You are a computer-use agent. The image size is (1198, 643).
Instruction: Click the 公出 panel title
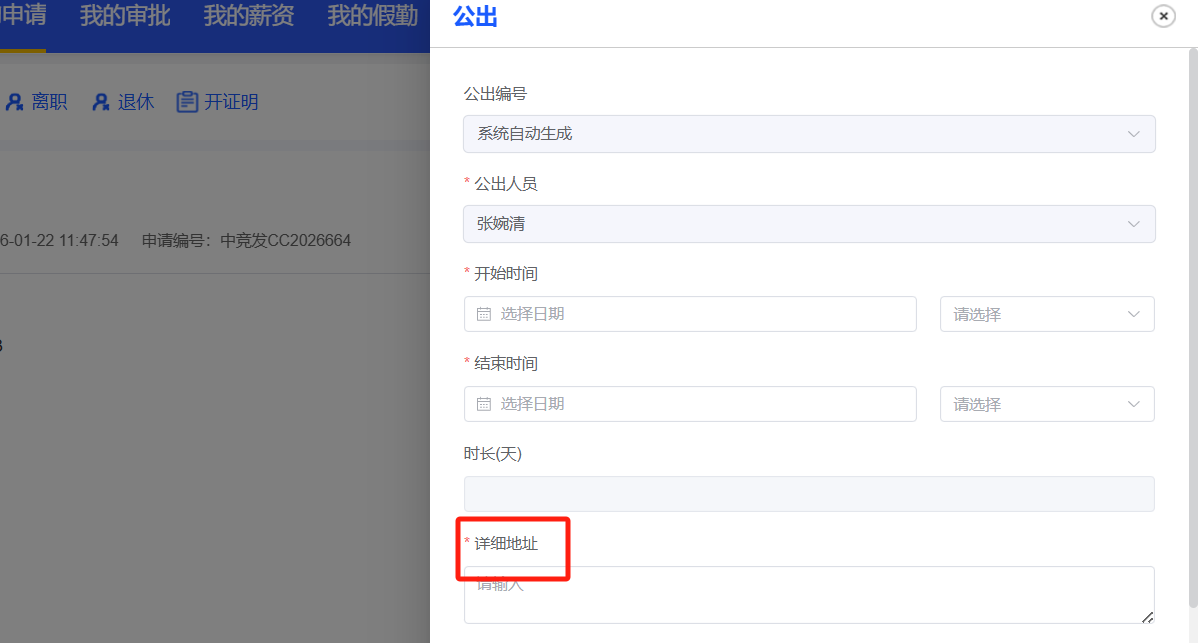click(x=475, y=16)
